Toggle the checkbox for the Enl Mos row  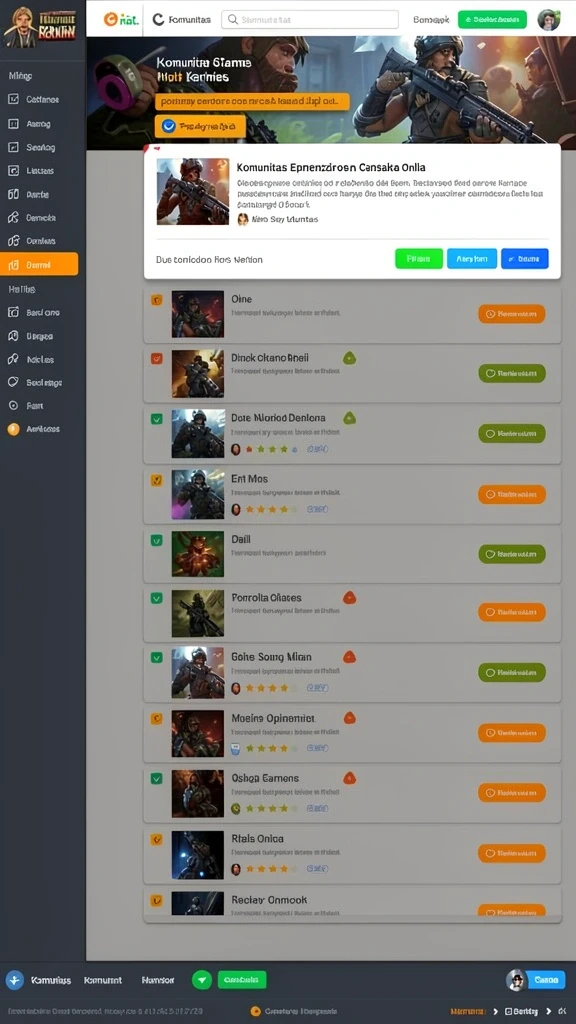click(157, 480)
